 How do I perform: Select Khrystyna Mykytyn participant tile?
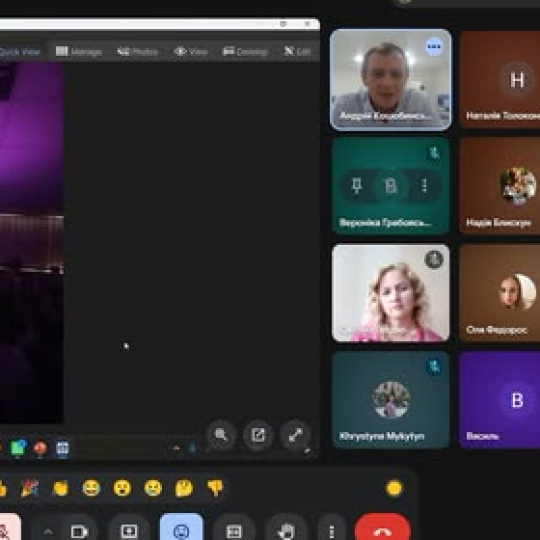coord(391,399)
